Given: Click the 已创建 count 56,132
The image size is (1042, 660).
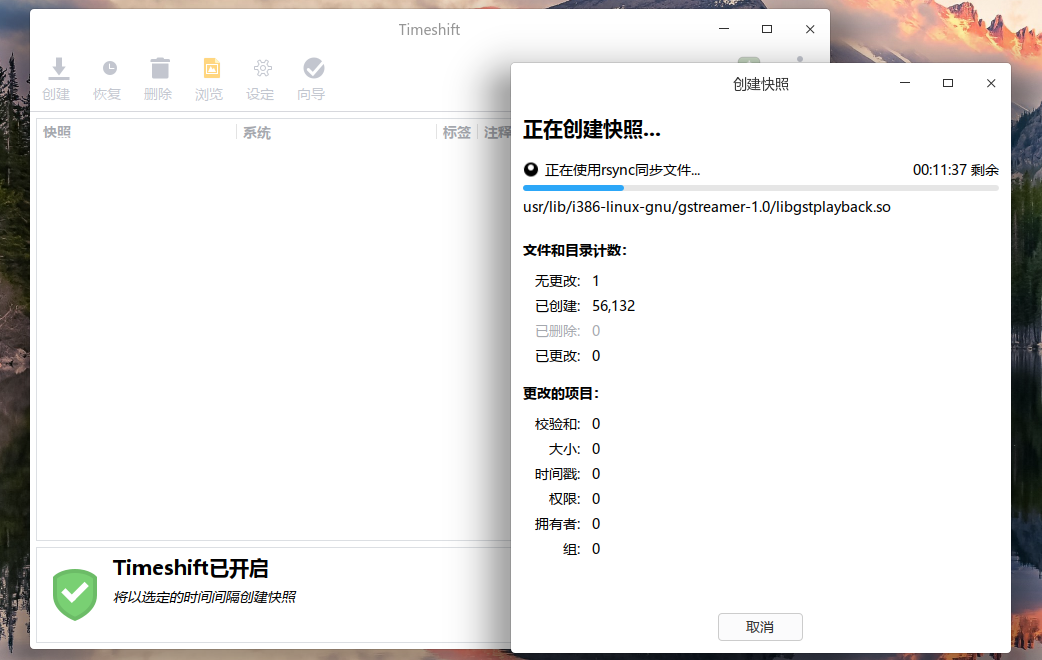Looking at the screenshot, I should (613, 306).
